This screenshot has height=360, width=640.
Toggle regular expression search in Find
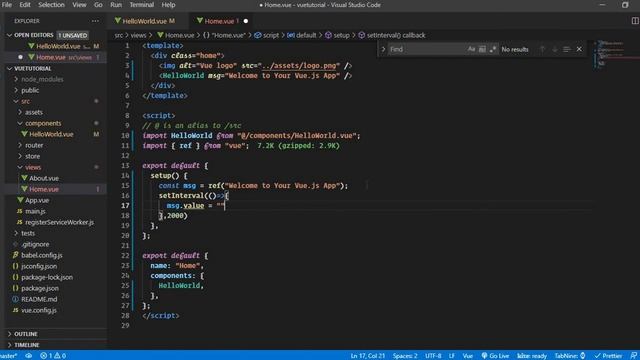pos(493,49)
